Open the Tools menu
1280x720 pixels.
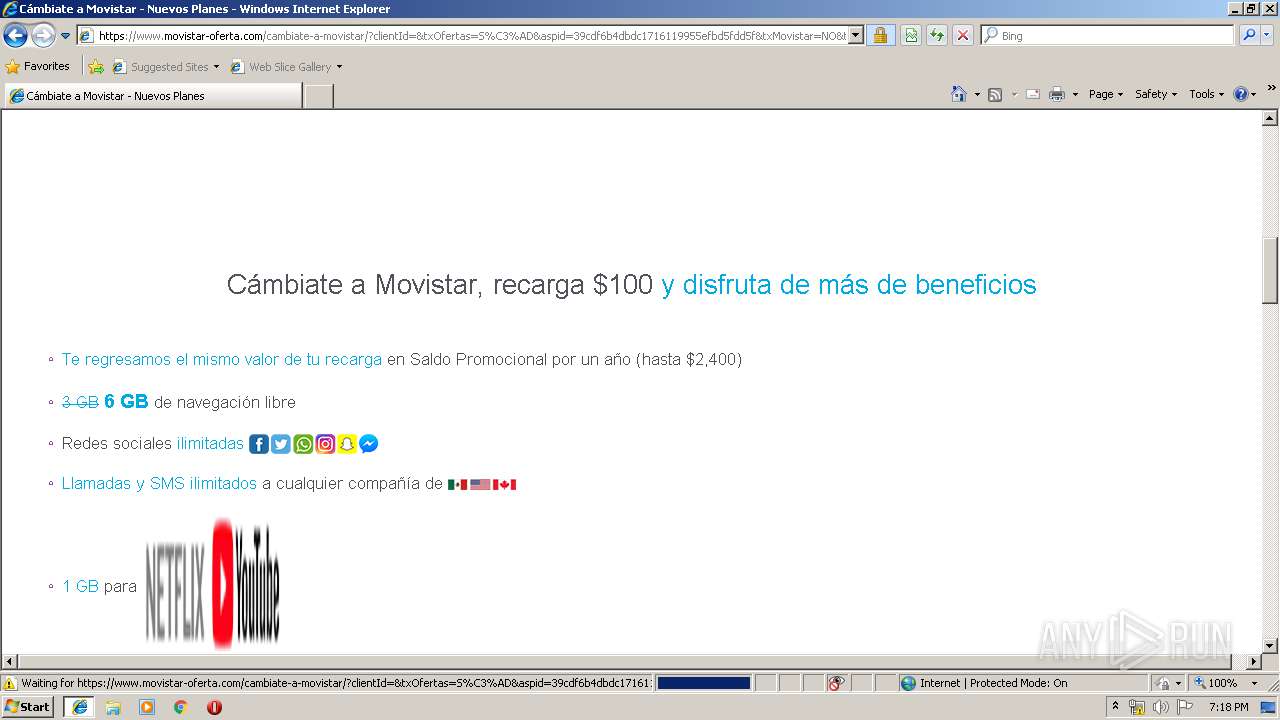point(1206,94)
